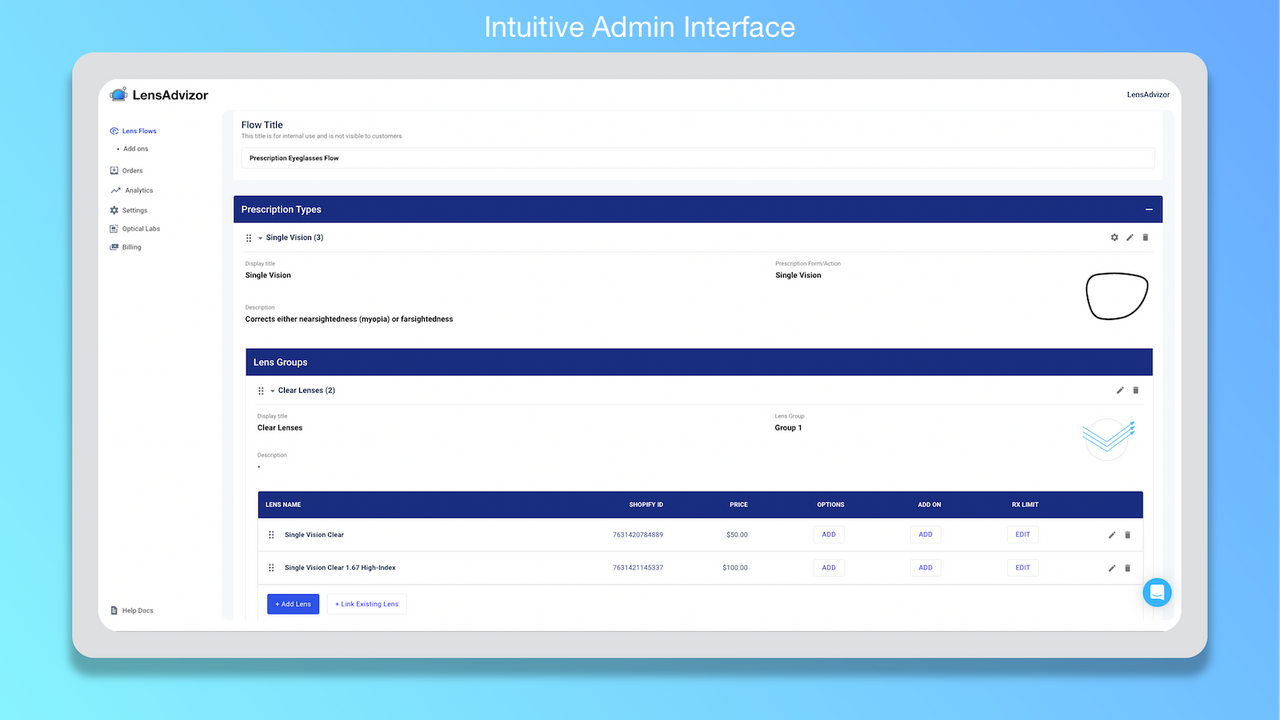
Task: Delete the Single Vision Clear lens
Action: point(1128,535)
